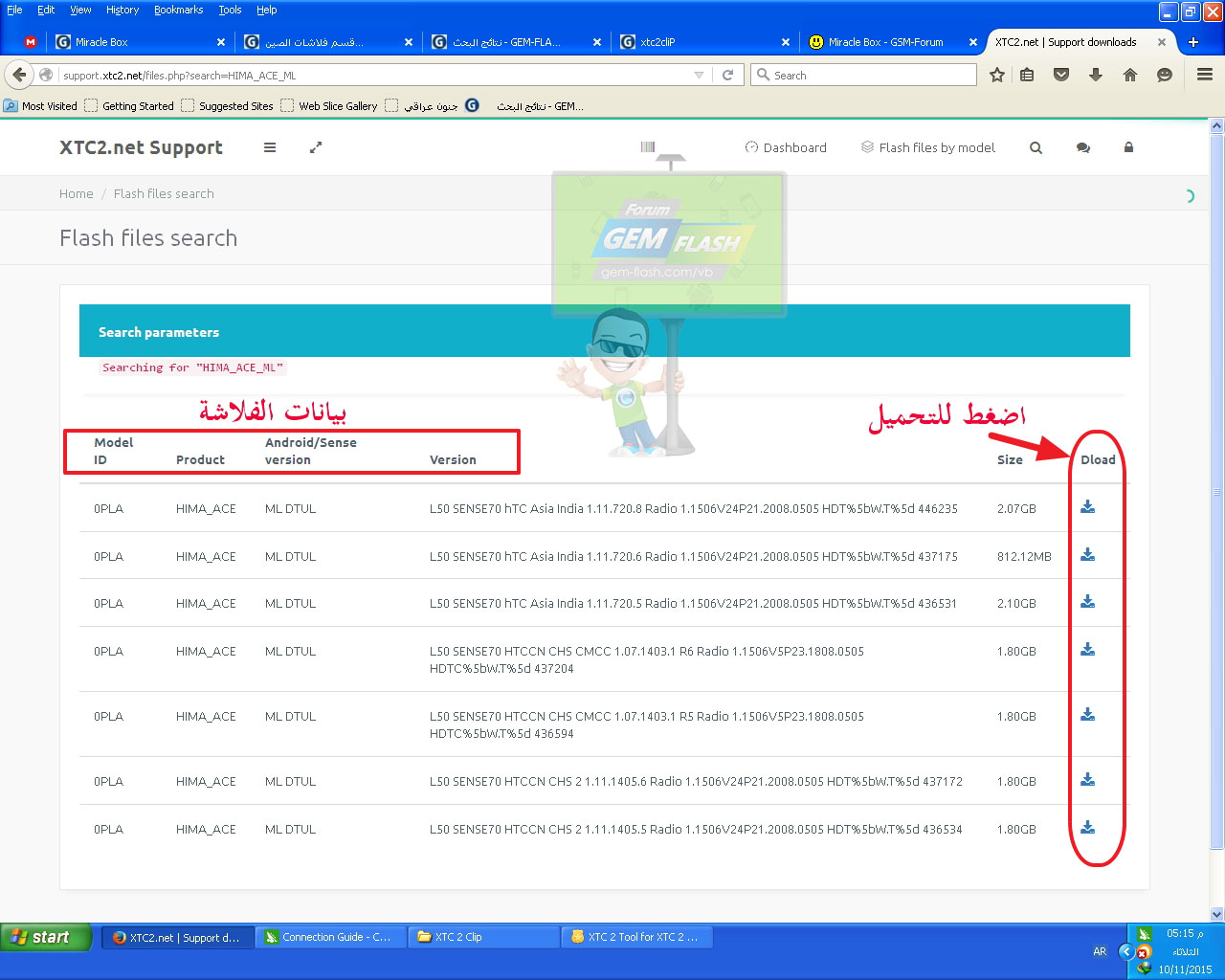The image size is (1225, 980).
Task: Go back with the browser back arrow
Action: 19,75
